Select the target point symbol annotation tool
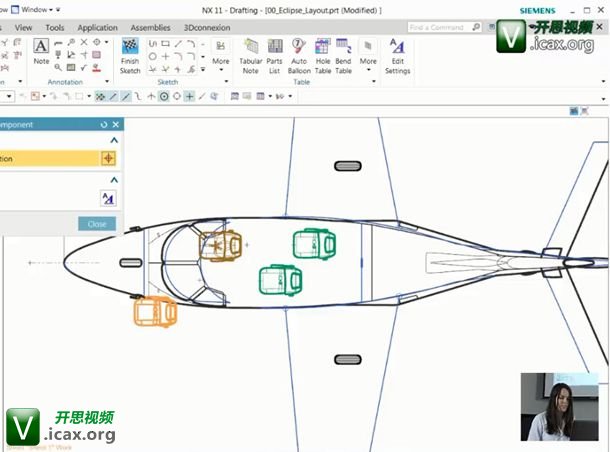 click(96, 42)
